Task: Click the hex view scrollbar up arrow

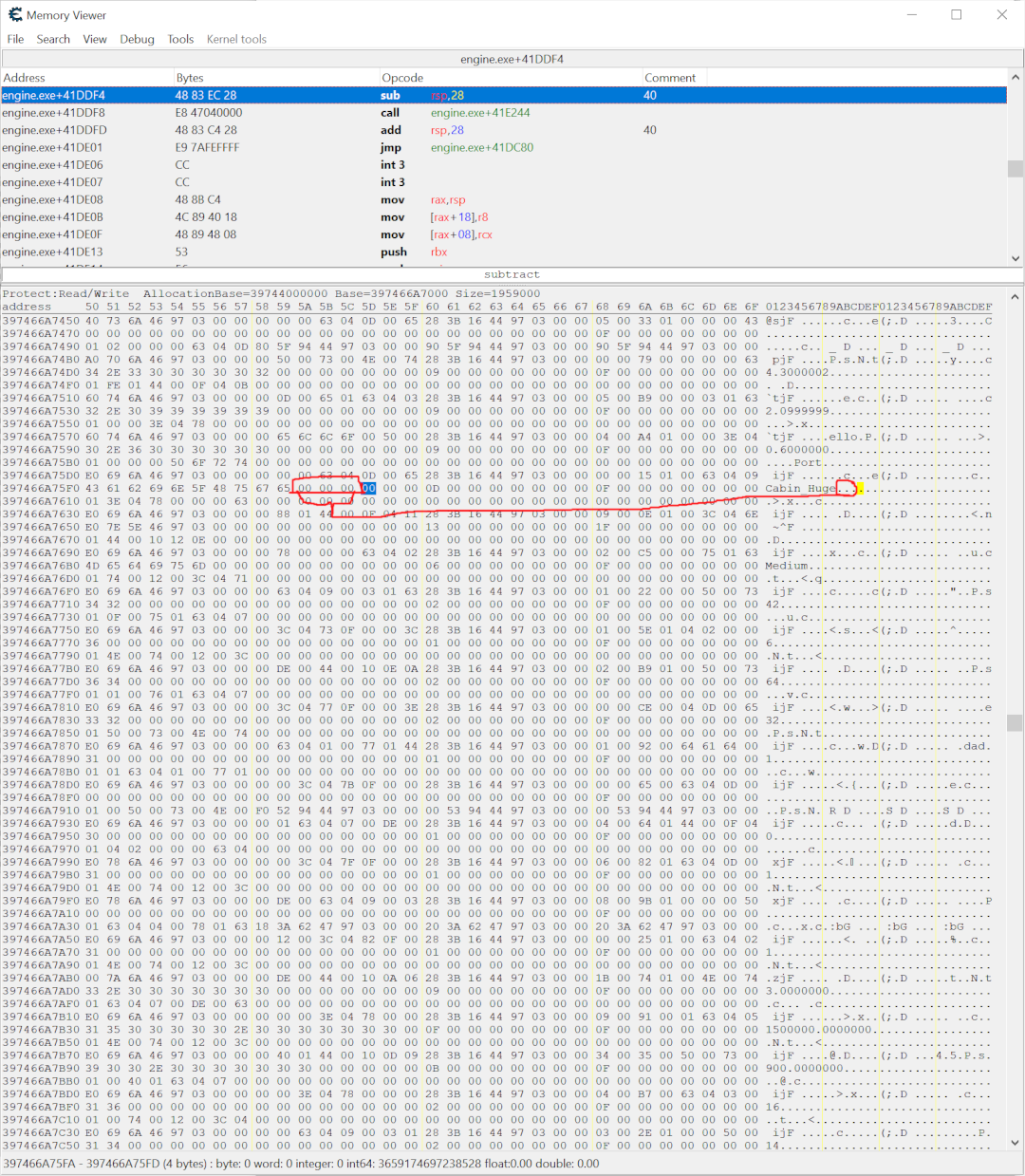Action: [1015, 296]
